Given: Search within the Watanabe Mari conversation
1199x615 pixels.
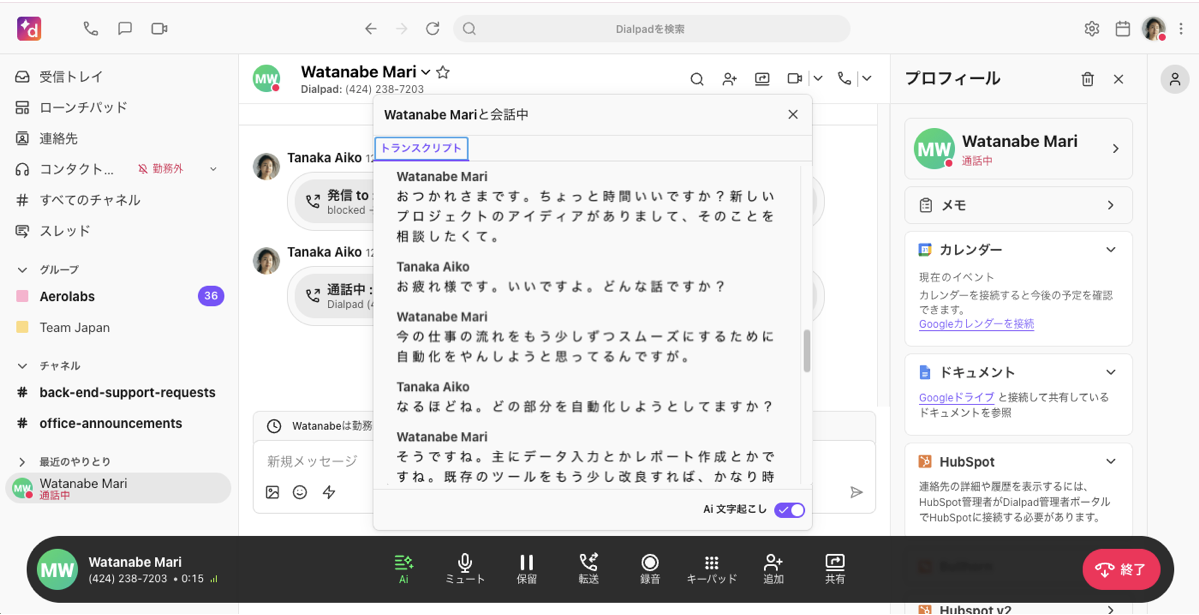Looking at the screenshot, I should (x=697, y=78).
